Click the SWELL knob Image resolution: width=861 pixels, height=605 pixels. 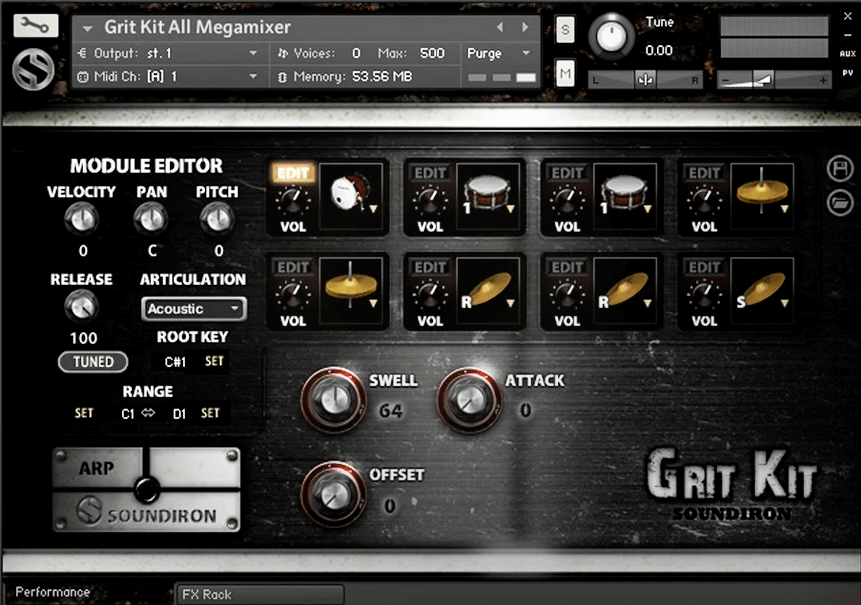coord(334,400)
